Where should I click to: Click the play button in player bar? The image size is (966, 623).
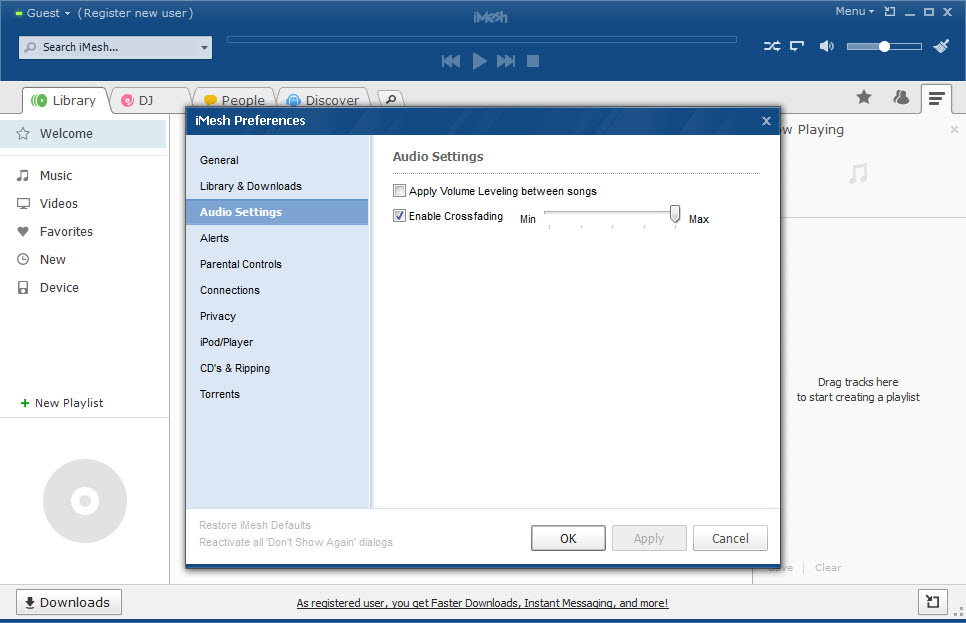pyautogui.click(x=479, y=61)
